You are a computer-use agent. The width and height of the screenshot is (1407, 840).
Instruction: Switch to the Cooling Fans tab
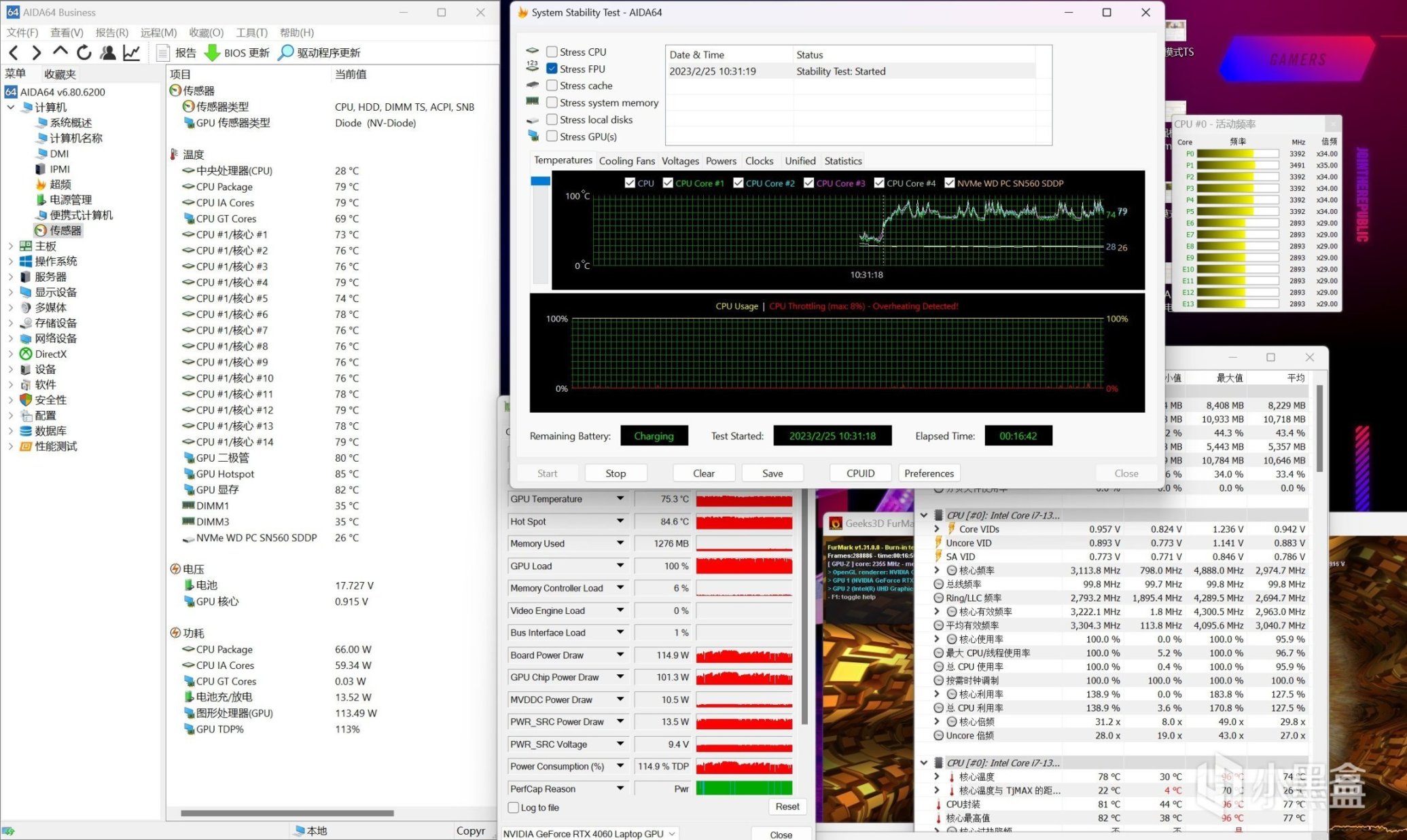(626, 161)
